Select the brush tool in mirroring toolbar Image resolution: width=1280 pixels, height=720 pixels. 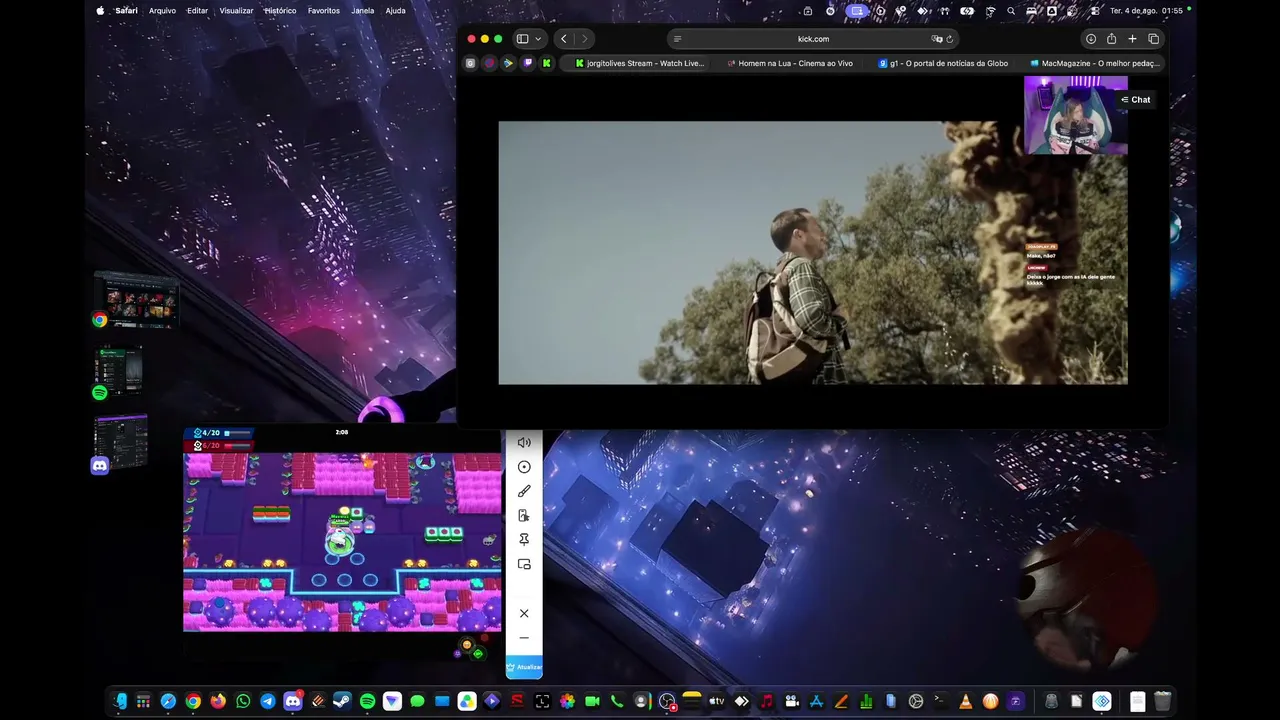(x=524, y=491)
